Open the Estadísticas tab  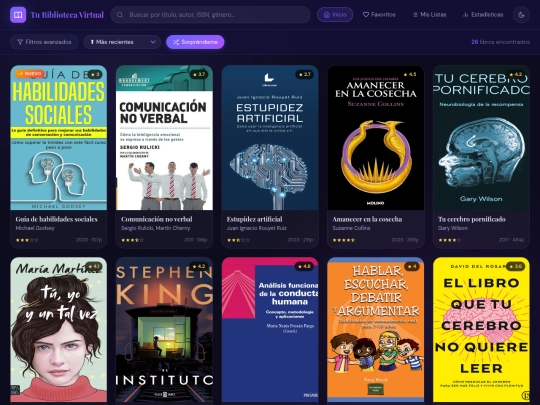tap(483, 15)
